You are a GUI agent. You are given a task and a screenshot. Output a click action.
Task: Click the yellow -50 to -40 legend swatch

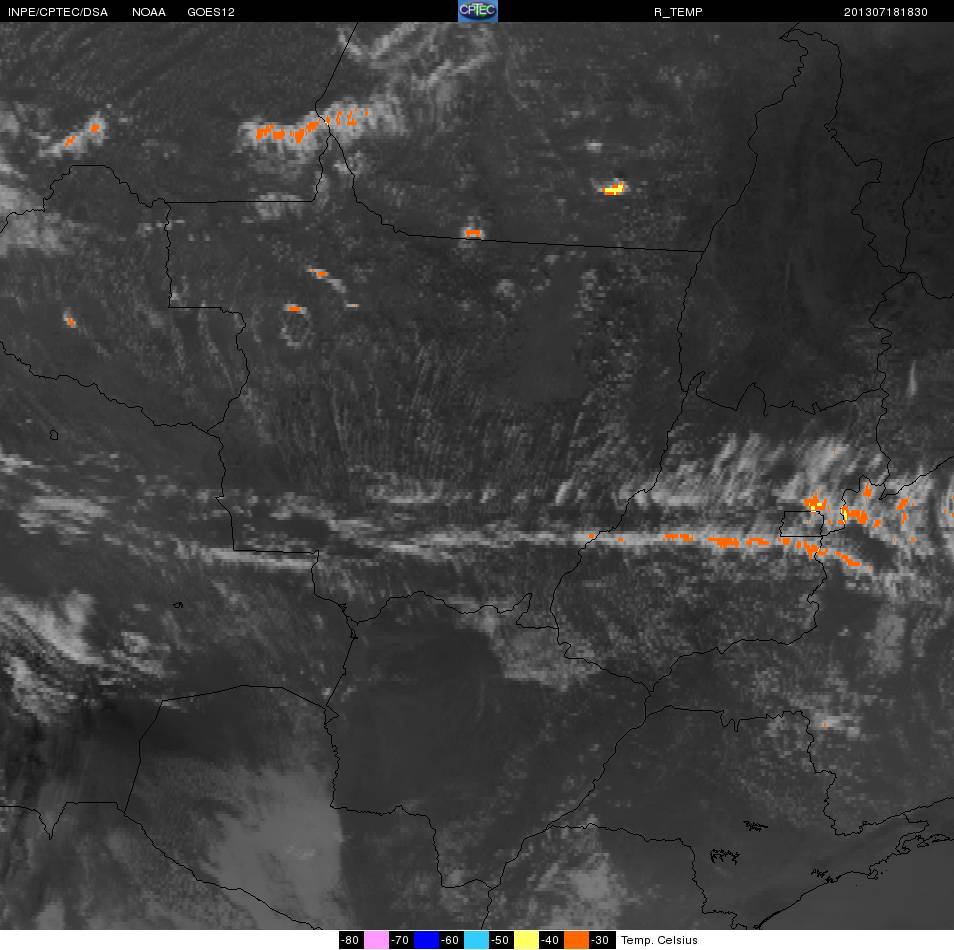coord(526,940)
